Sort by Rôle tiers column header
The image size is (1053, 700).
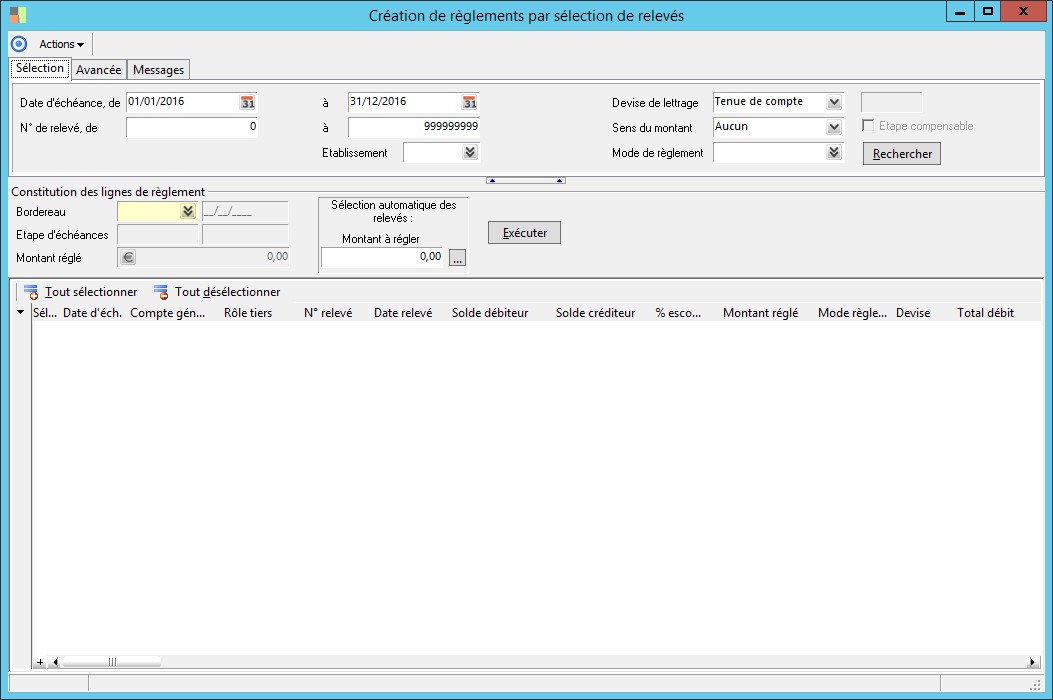248,313
